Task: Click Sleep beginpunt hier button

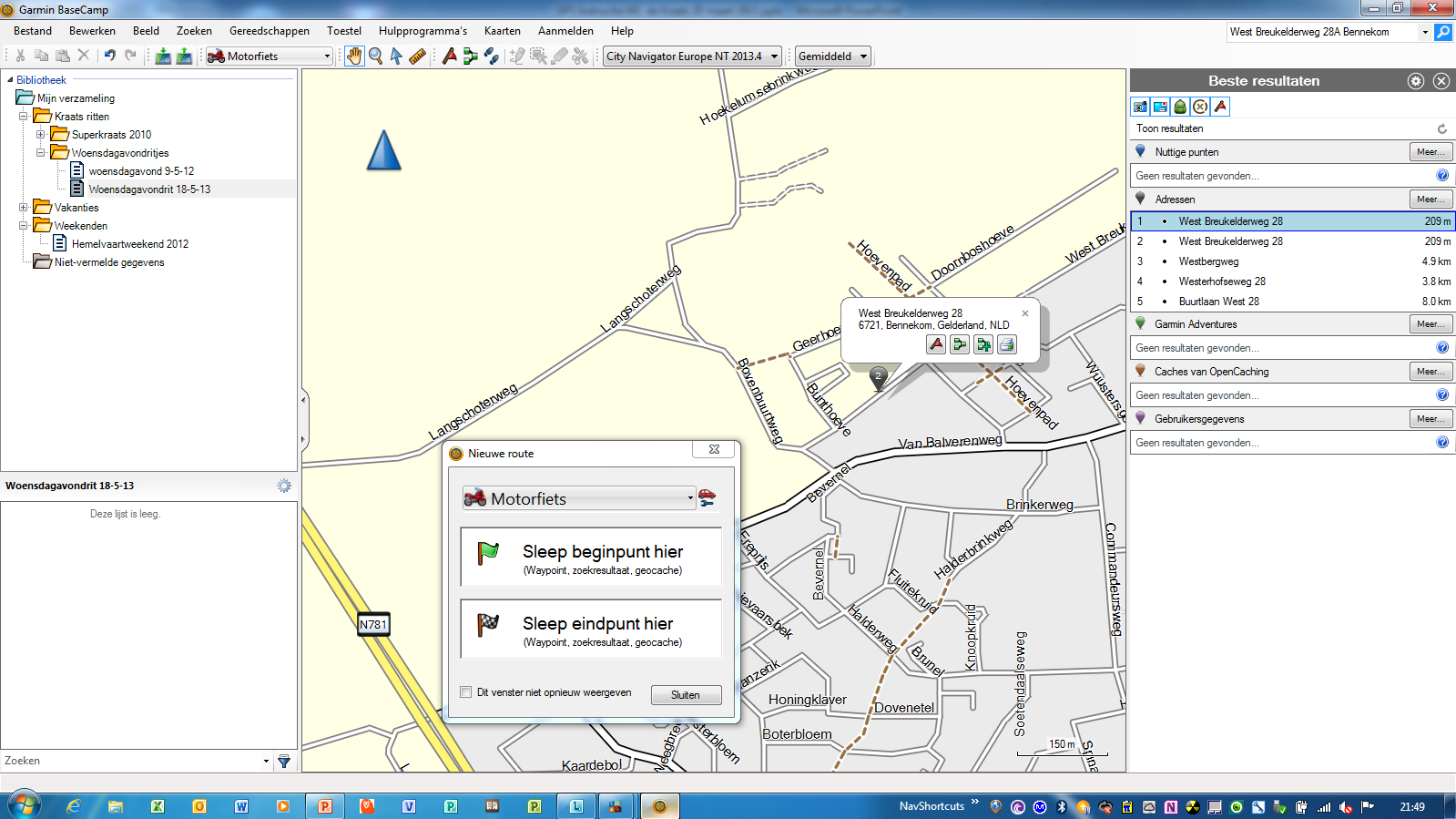Action: coord(591,557)
